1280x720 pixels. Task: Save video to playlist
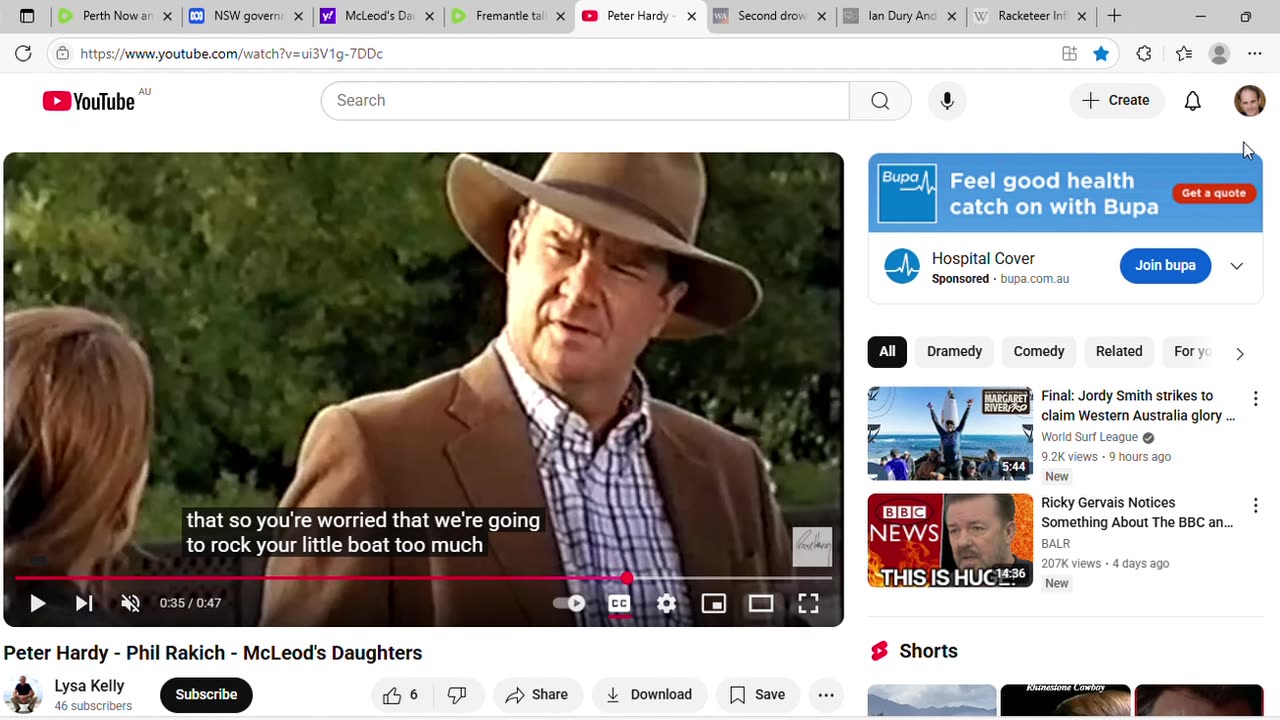click(757, 695)
